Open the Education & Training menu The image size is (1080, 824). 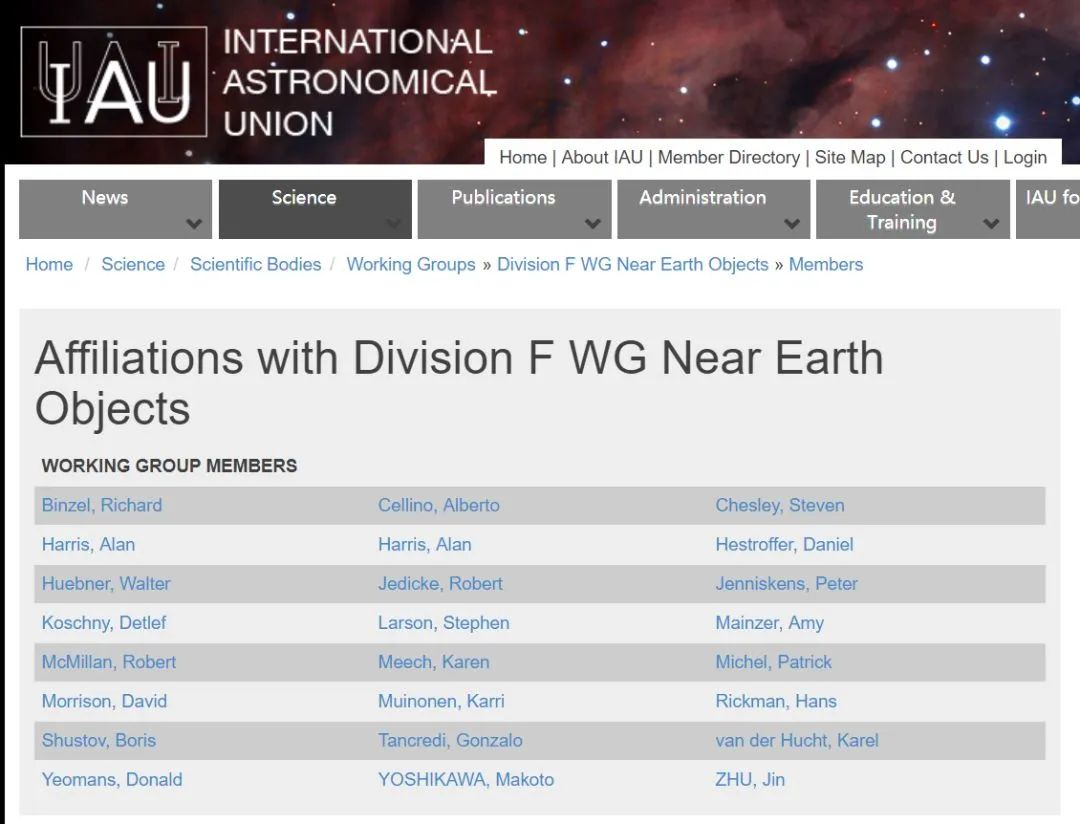point(913,209)
